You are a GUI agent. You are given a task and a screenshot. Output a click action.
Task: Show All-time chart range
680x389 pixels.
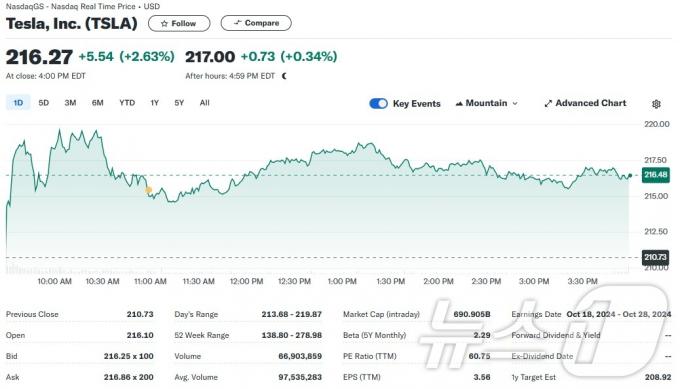coord(205,103)
